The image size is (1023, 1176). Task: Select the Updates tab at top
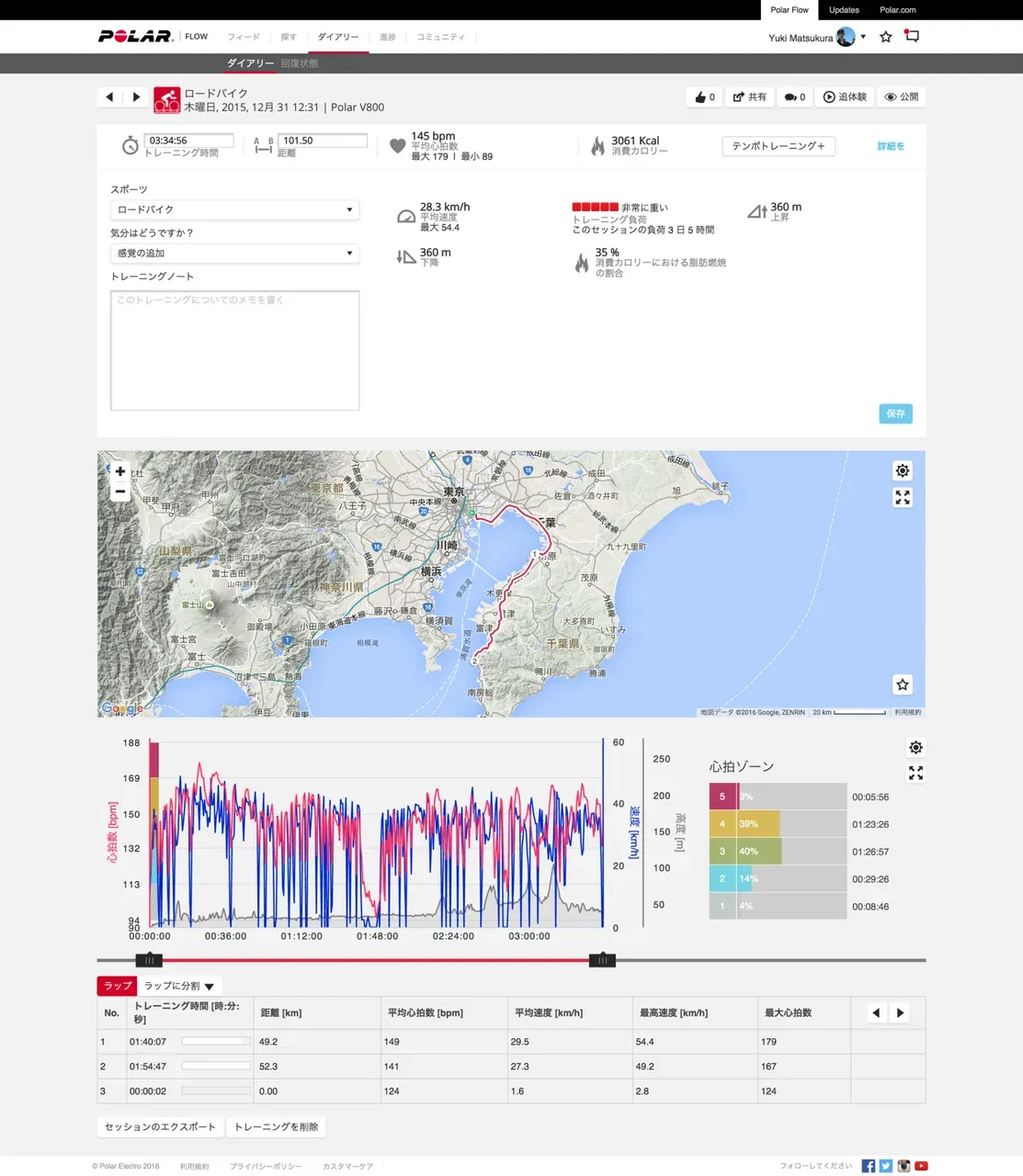pyautogui.click(x=844, y=10)
